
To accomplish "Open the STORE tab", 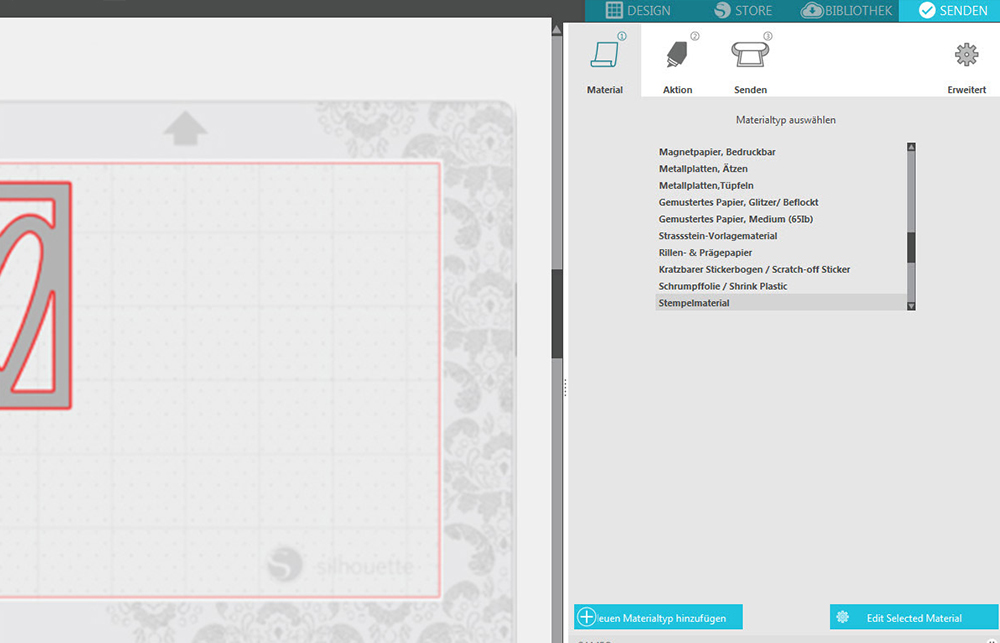I will (743, 11).
